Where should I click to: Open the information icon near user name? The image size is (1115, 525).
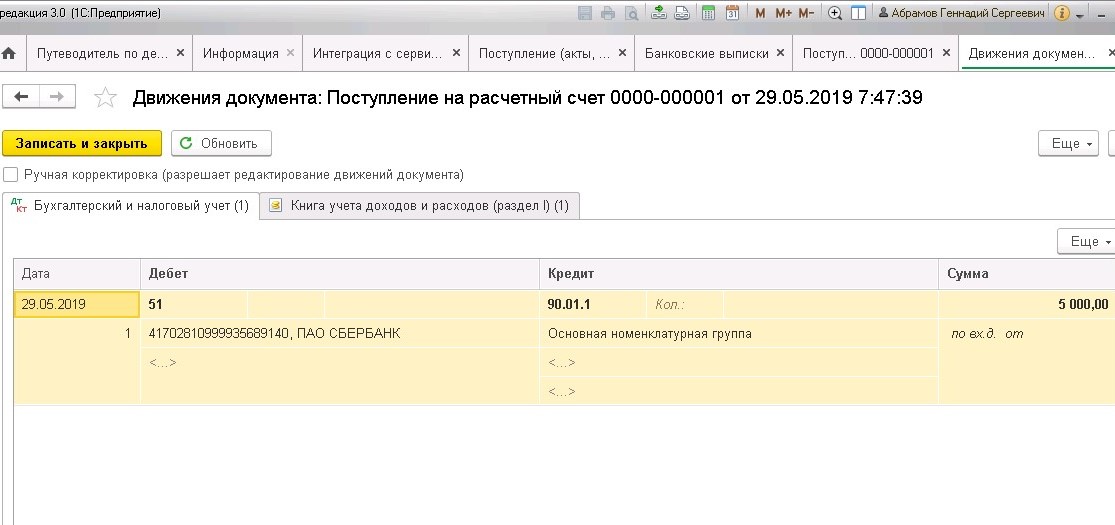[x=1062, y=14]
